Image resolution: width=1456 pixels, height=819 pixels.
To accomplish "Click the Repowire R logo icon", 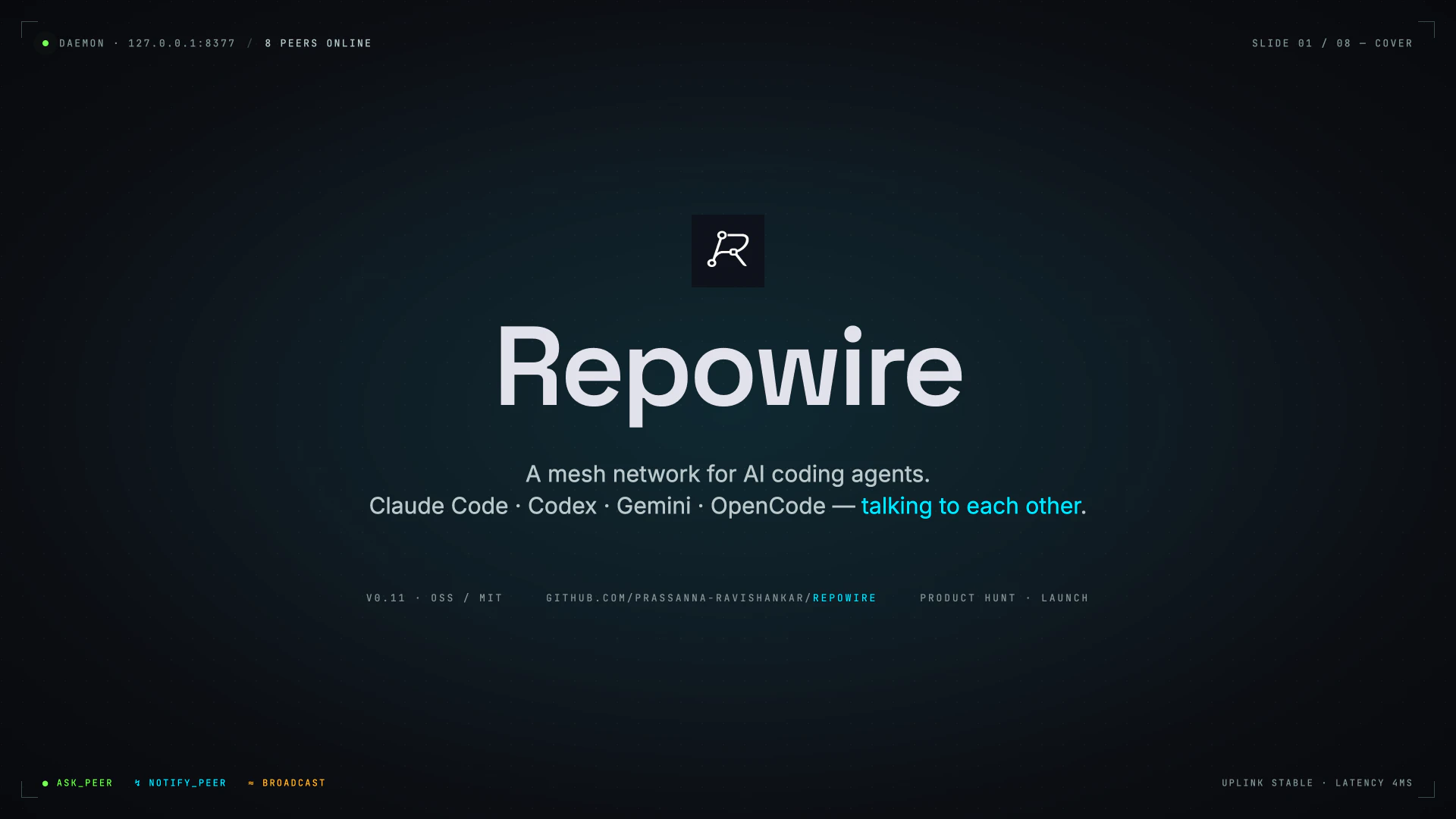I will pyautogui.click(x=728, y=250).
